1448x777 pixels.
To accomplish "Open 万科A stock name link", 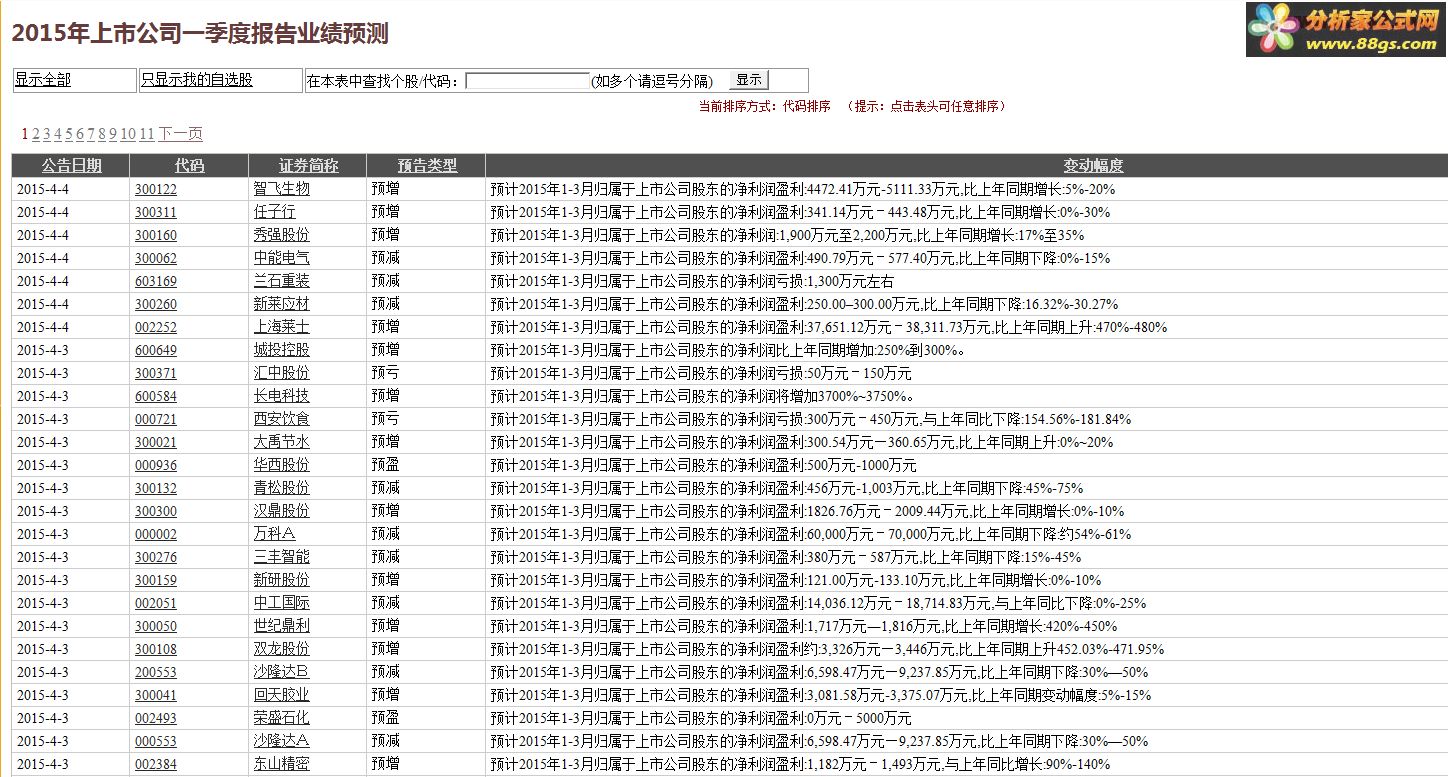I will coord(275,534).
